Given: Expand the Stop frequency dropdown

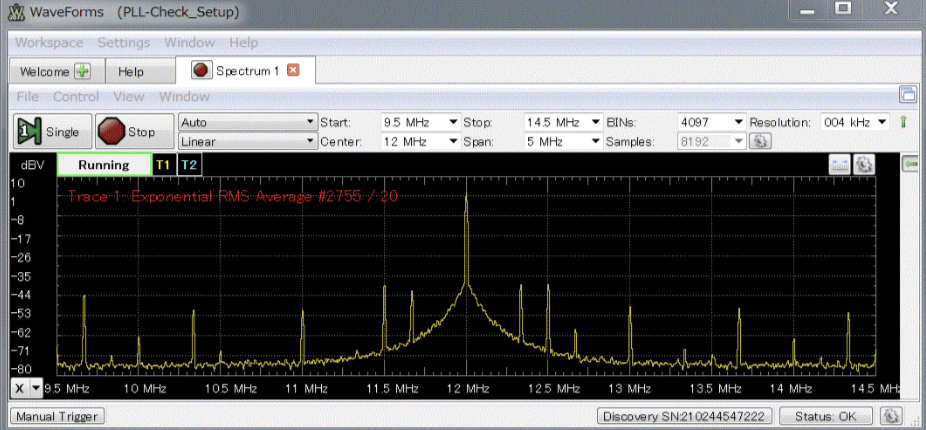Looking at the screenshot, I should (596, 122).
